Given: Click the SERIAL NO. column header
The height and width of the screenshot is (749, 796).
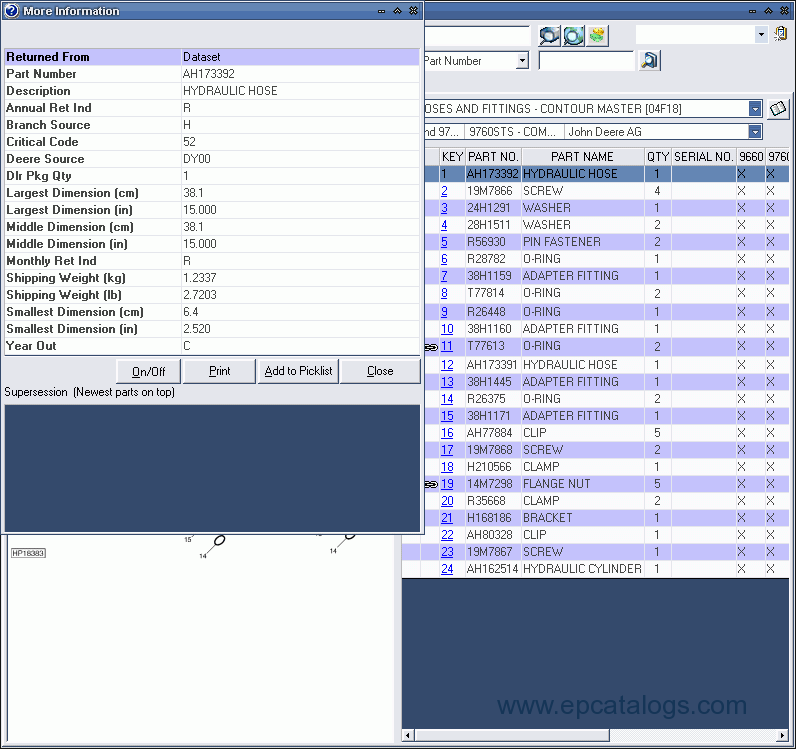Looking at the screenshot, I should click(x=704, y=157).
